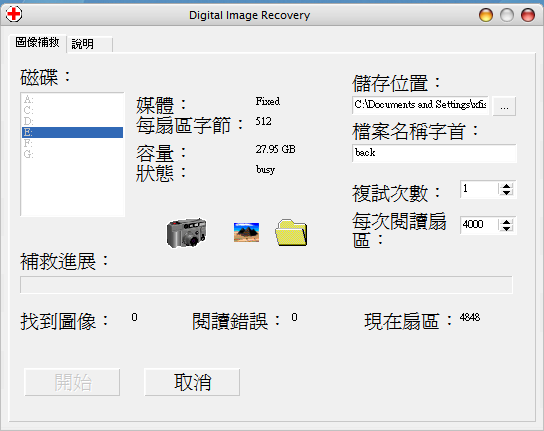Click the red close window button
544x431 pixels.
coord(528,15)
